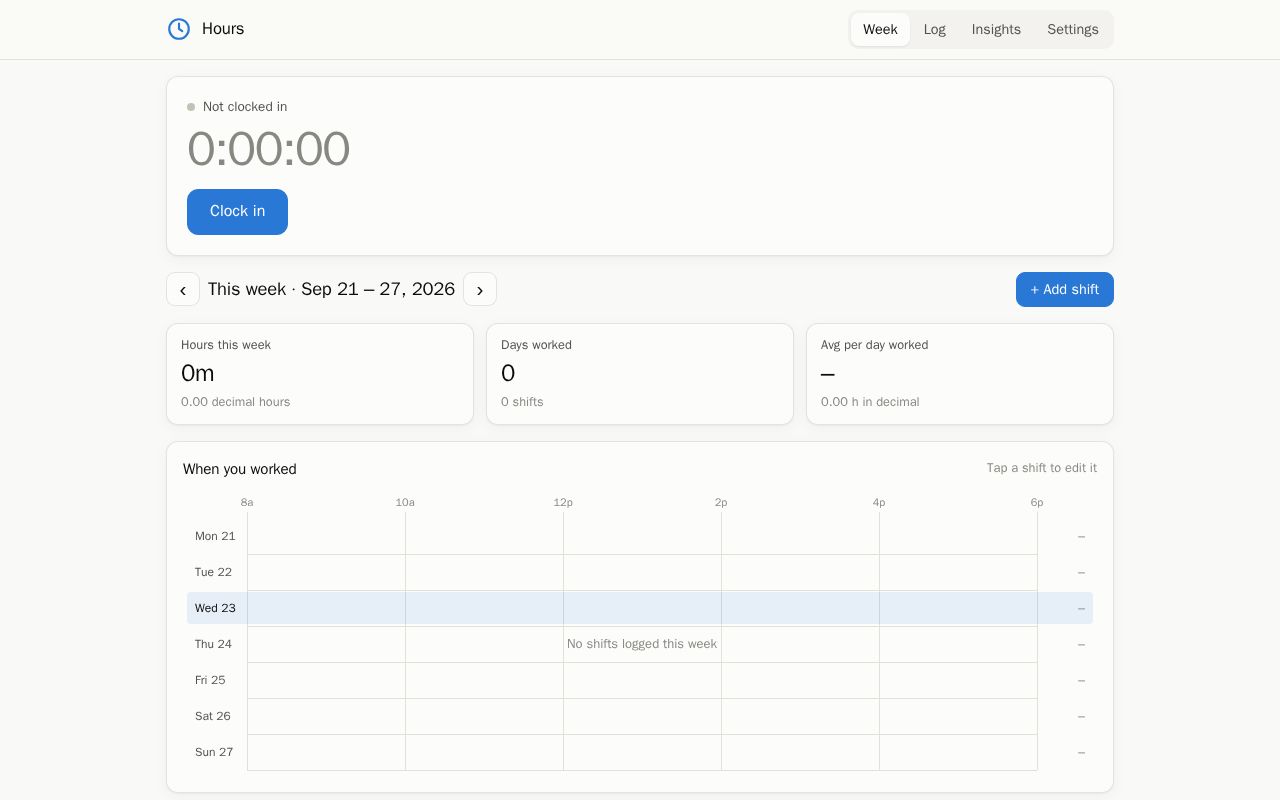Click the Not clocked in status

[x=237, y=107]
